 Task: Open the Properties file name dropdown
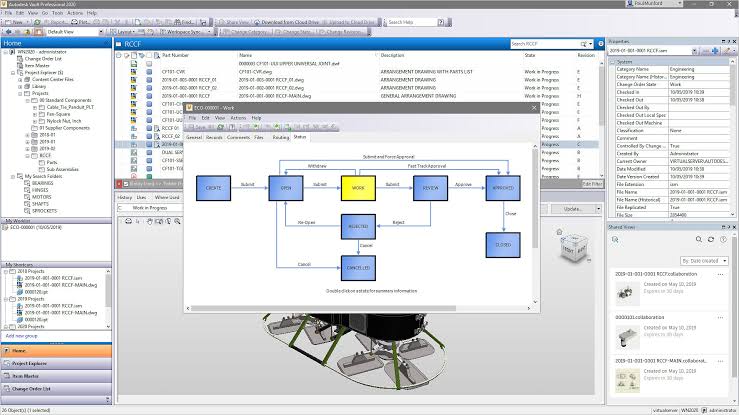(695, 50)
